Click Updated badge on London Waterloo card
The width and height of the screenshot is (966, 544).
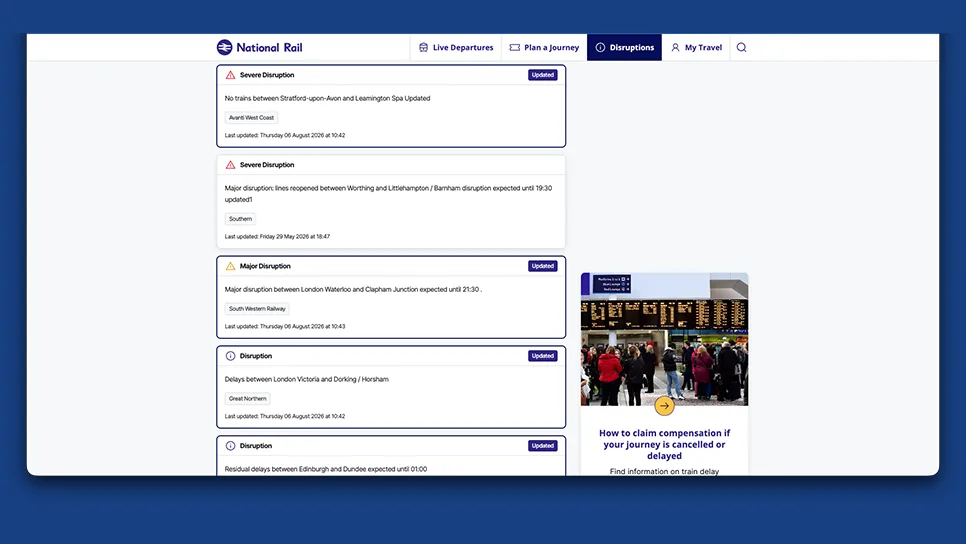543,266
